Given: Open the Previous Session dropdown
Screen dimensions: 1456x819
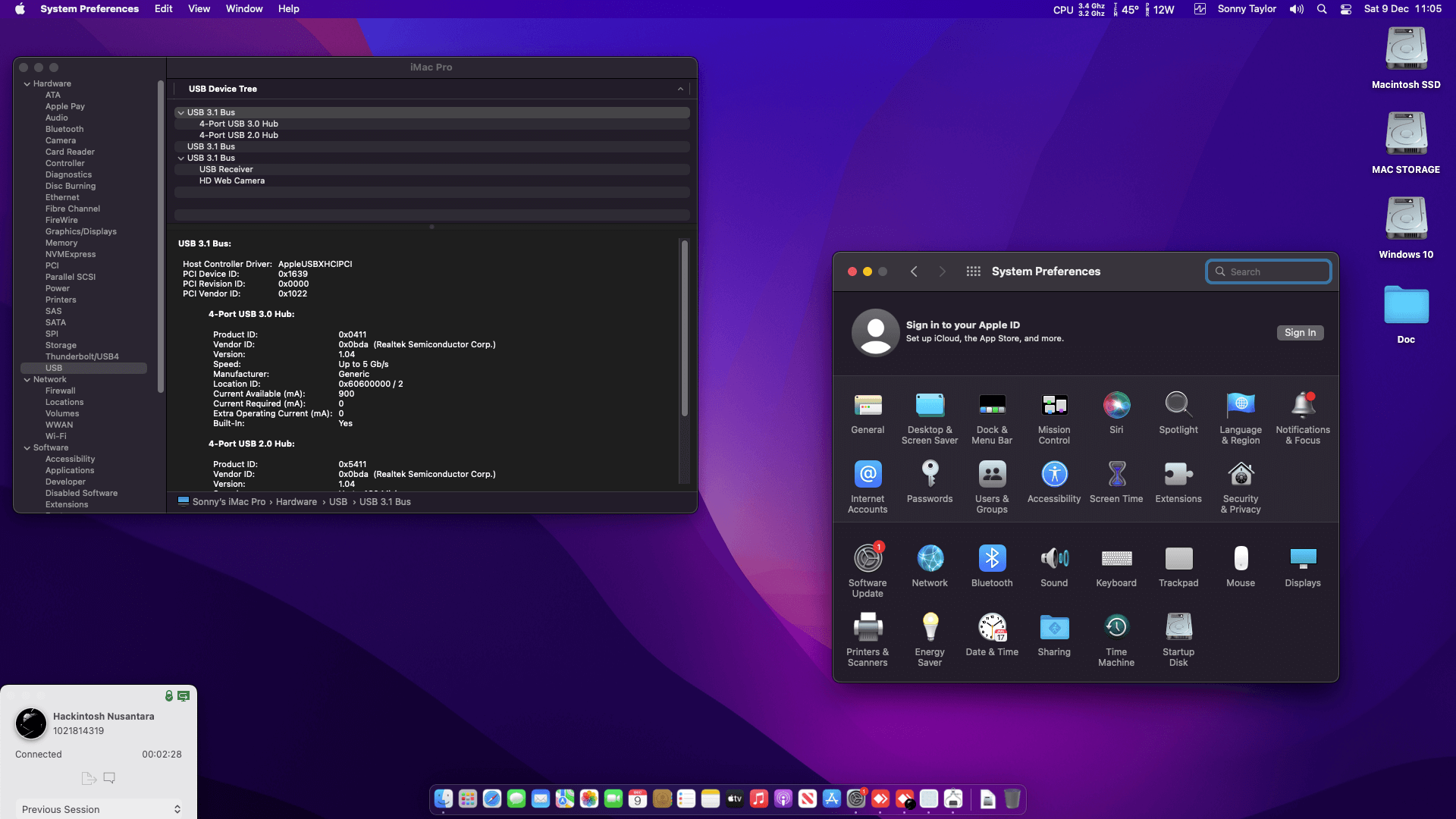Looking at the screenshot, I should tap(100, 809).
